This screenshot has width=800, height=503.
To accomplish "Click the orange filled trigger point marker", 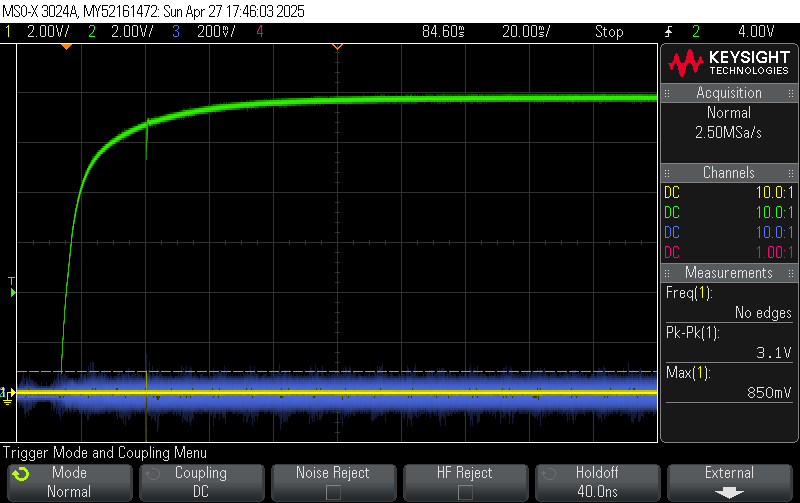I will click(66, 47).
